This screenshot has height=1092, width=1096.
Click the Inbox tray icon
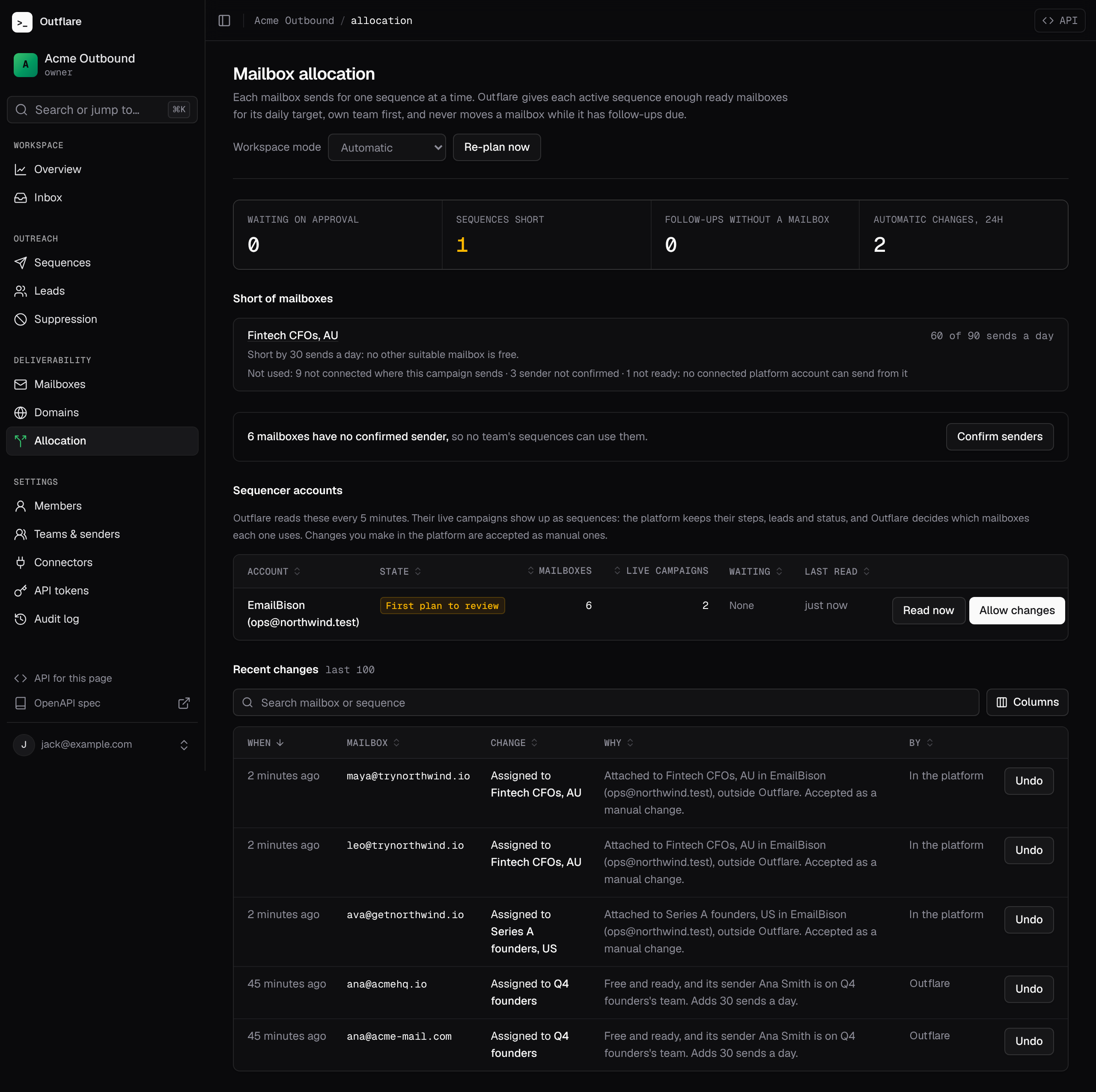tap(21, 197)
